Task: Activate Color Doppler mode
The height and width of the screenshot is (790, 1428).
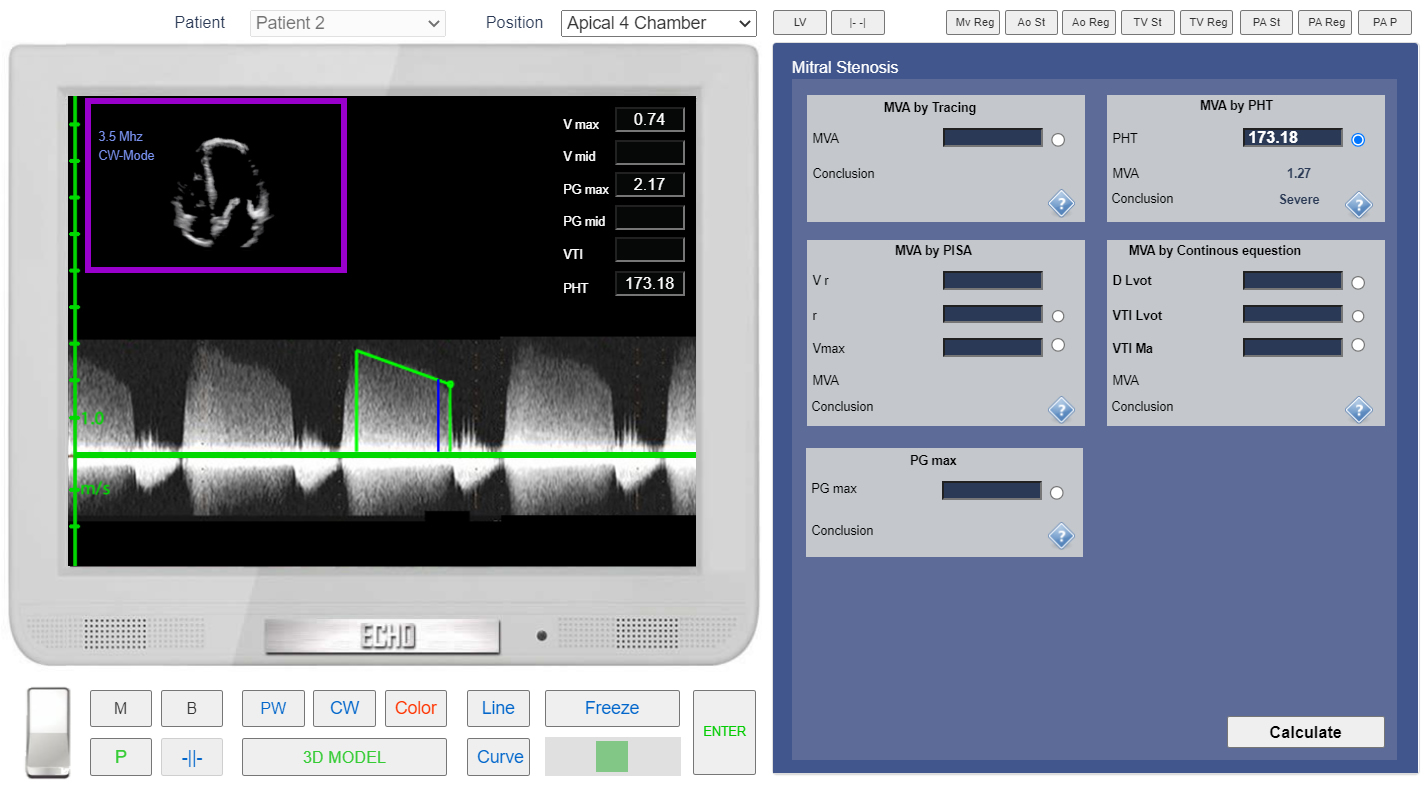Action: 416,708
